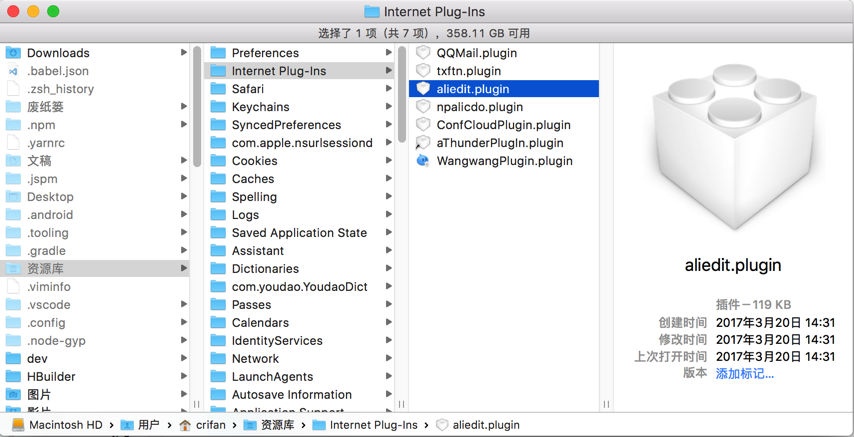Click the aThunderPlugIn.plugin alias icon
This screenshot has width=854, height=437.
[x=423, y=143]
